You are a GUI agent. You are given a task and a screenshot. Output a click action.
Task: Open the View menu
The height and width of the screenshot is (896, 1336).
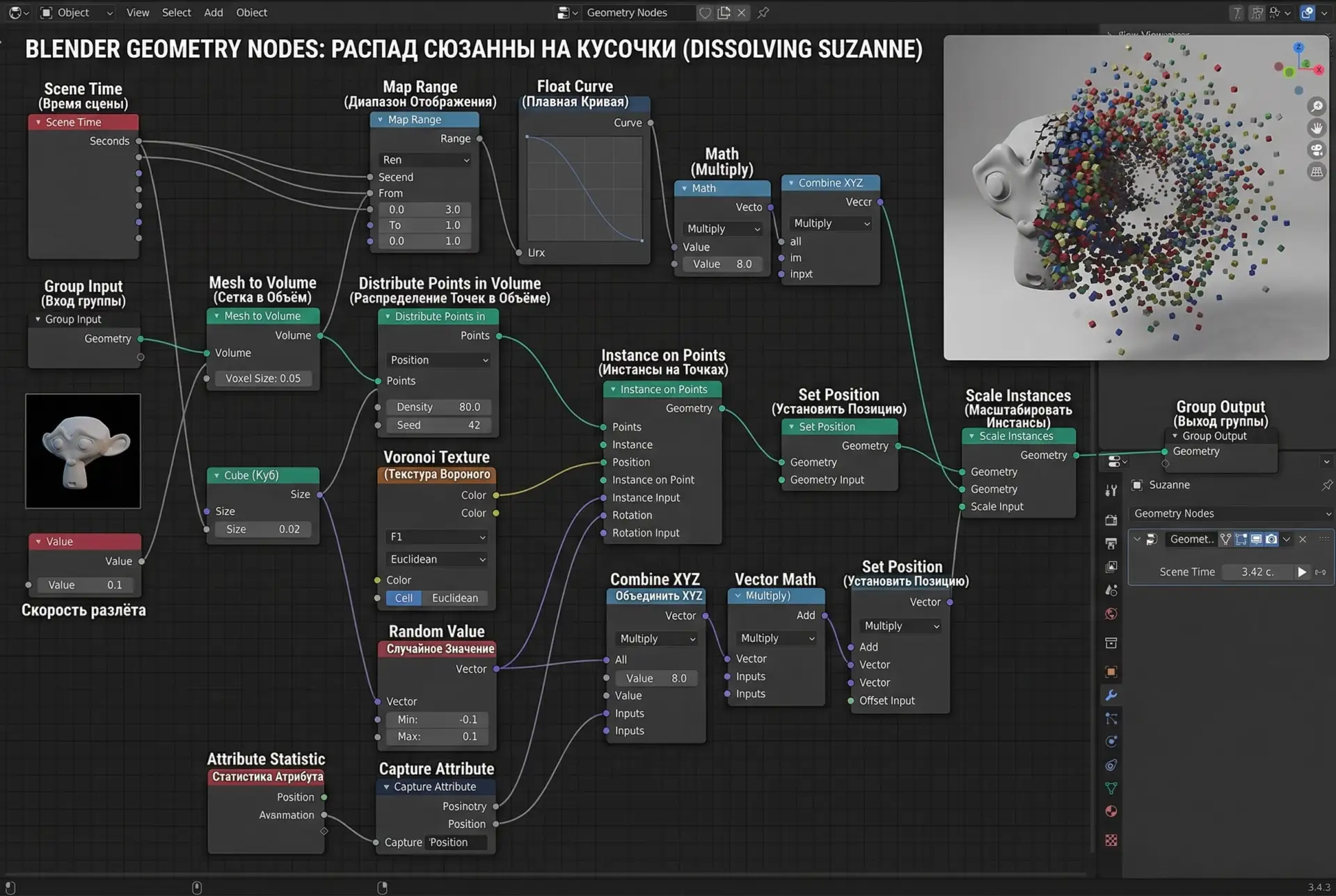[x=138, y=13]
